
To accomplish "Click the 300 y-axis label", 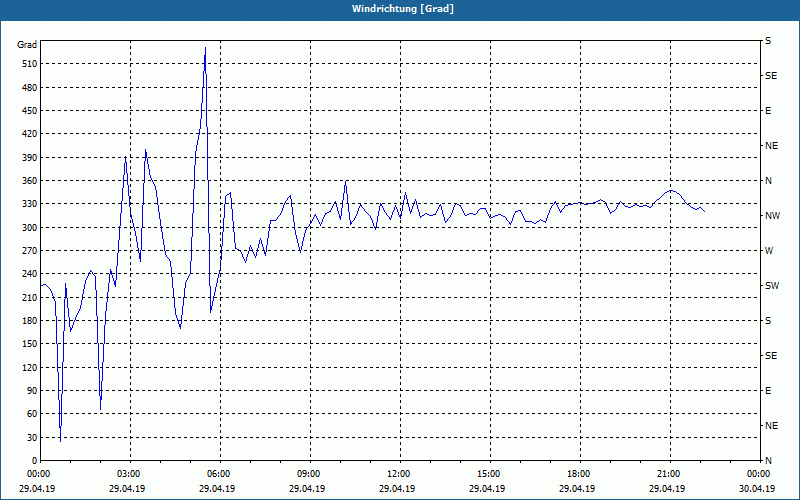I will point(30,228).
